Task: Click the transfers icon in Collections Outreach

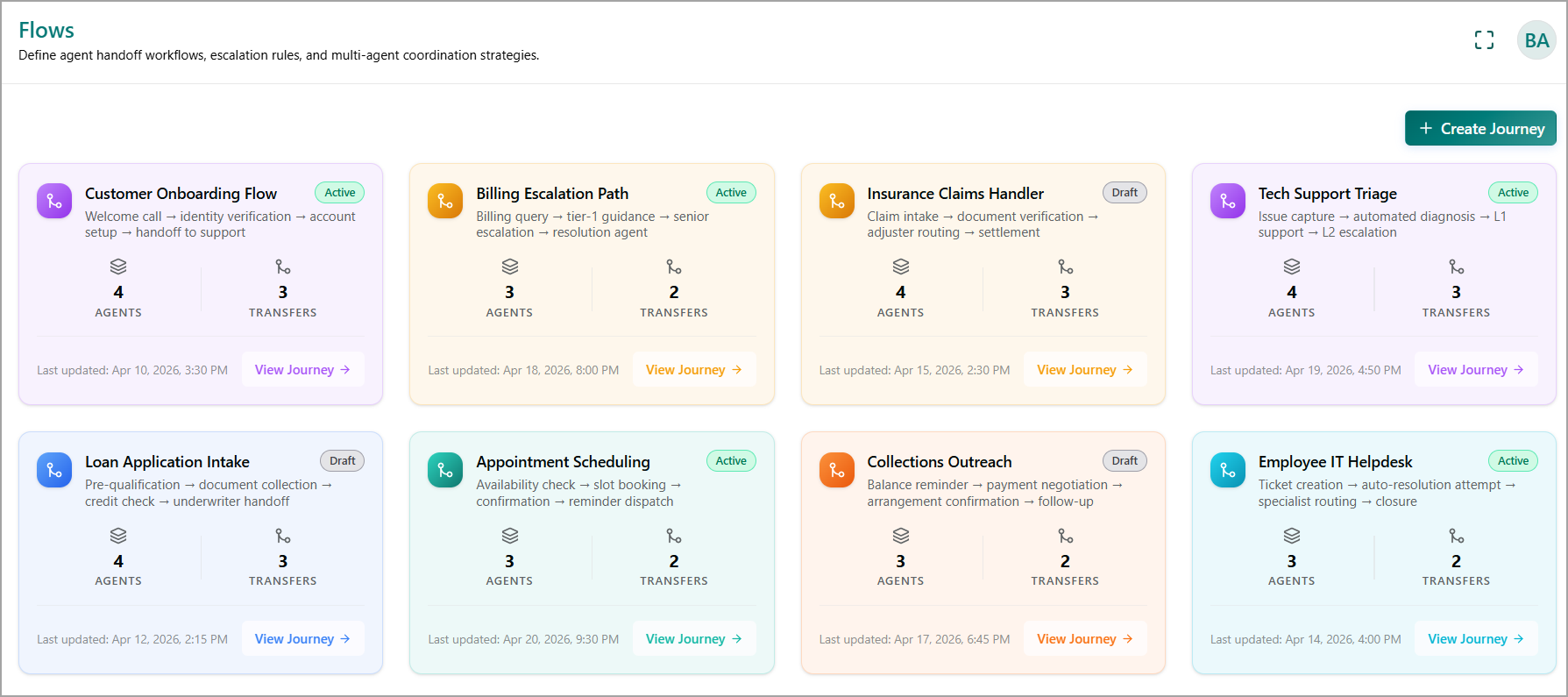Action: (1066, 536)
